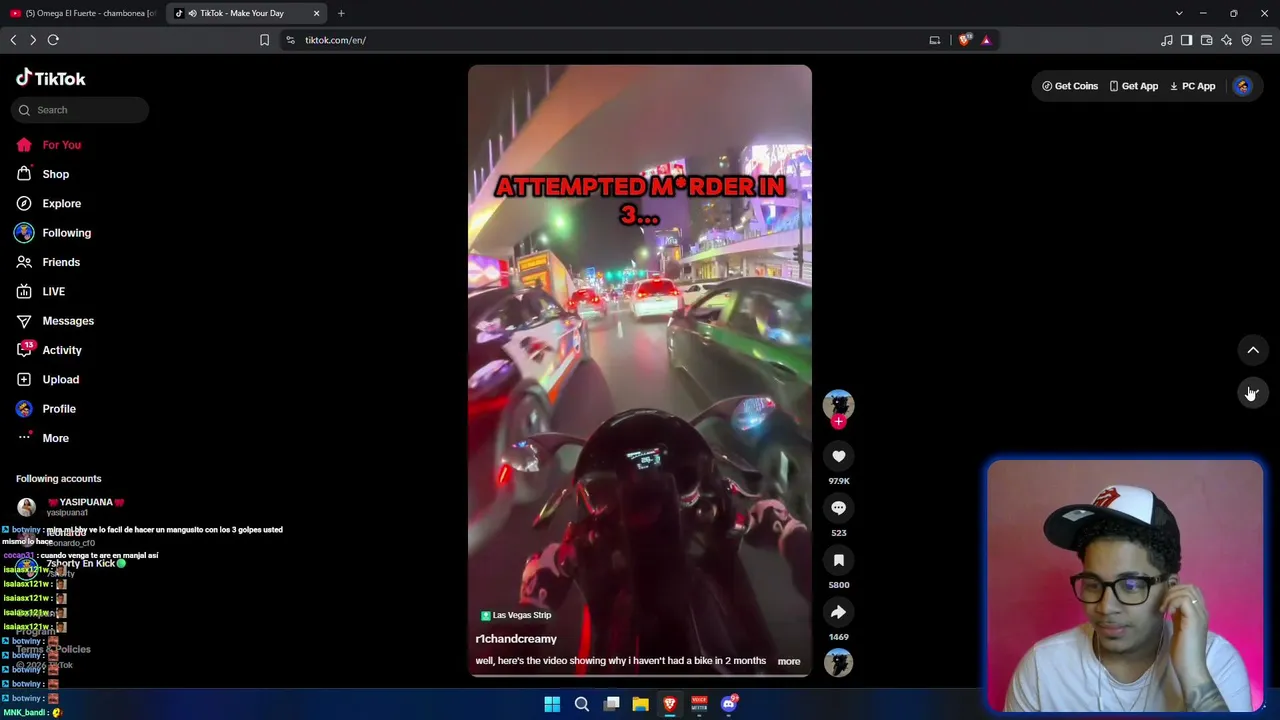The height and width of the screenshot is (720, 1280).
Task: Open a new browser tab
Action: coord(341,13)
